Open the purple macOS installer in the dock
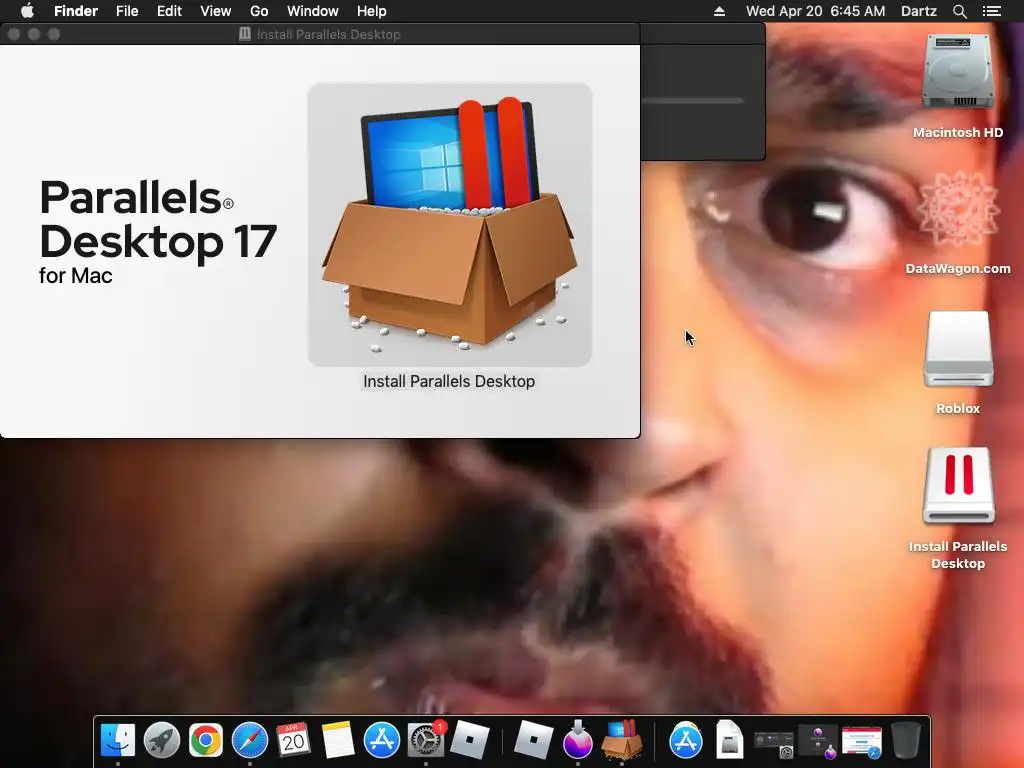 coord(577,741)
